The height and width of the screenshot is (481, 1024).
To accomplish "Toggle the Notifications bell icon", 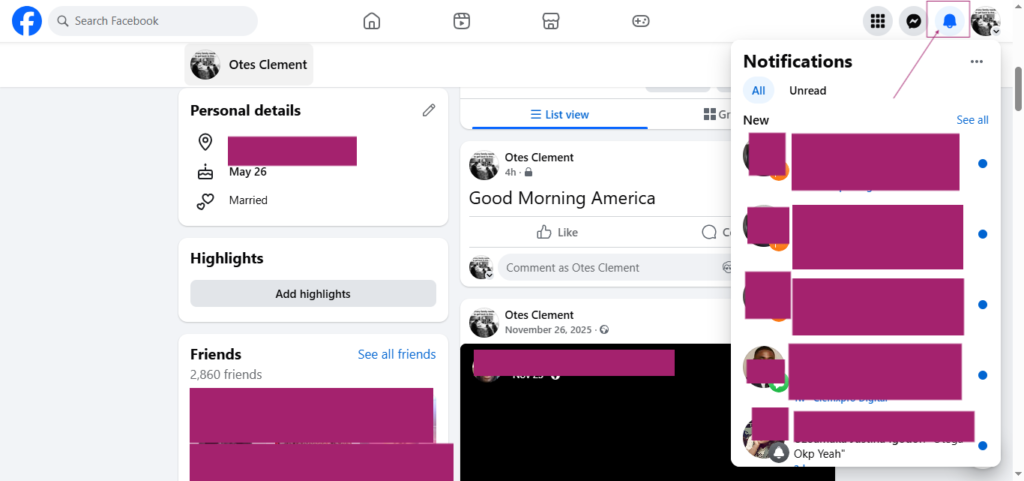I will tap(950, 22).
